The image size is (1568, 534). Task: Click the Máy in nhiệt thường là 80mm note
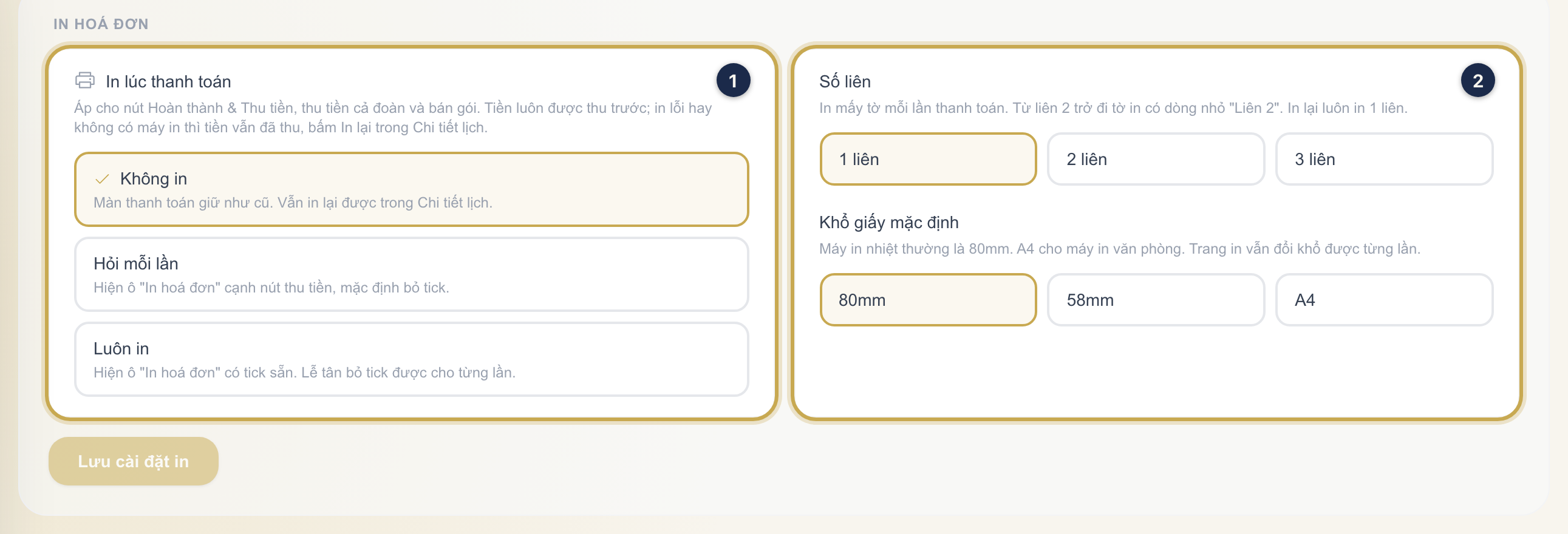[x=1119, y=249]
